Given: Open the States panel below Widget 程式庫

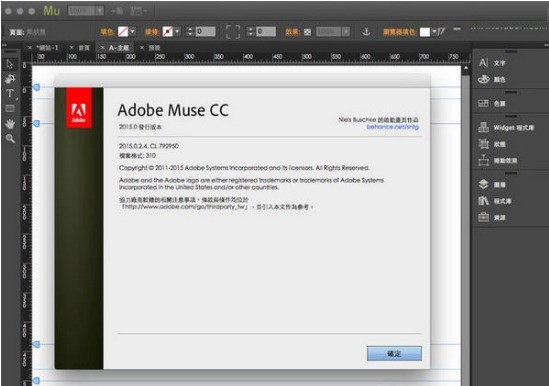Looking at the screenshot, I should pos(484,144).
